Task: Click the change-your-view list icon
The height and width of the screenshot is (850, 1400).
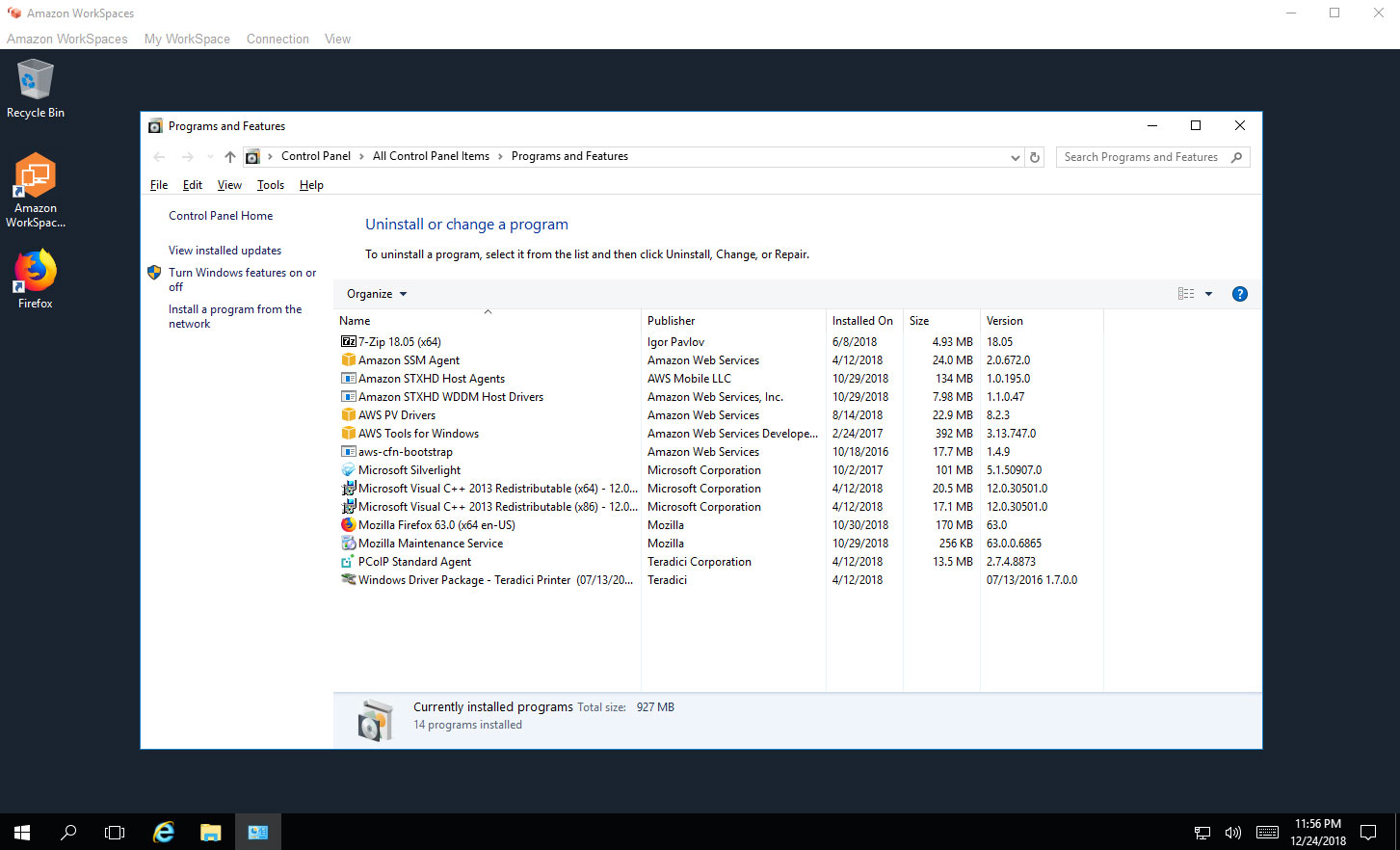Action: pyautogui.click(x=1185, y=293)
